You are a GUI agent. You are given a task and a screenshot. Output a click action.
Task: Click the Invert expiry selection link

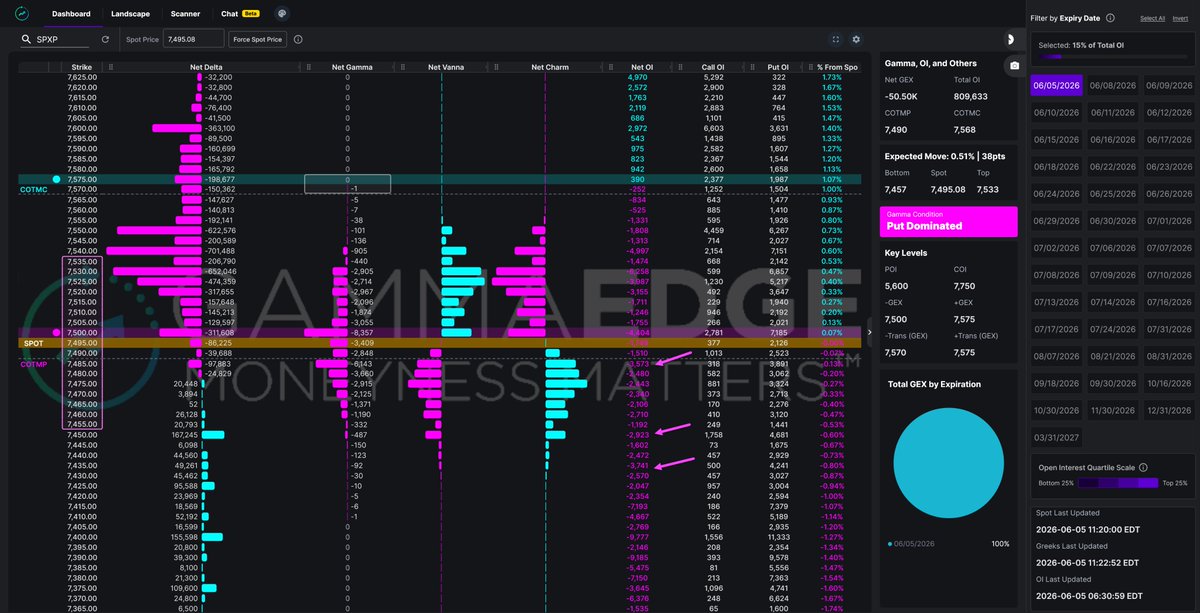click(1182, 18)
